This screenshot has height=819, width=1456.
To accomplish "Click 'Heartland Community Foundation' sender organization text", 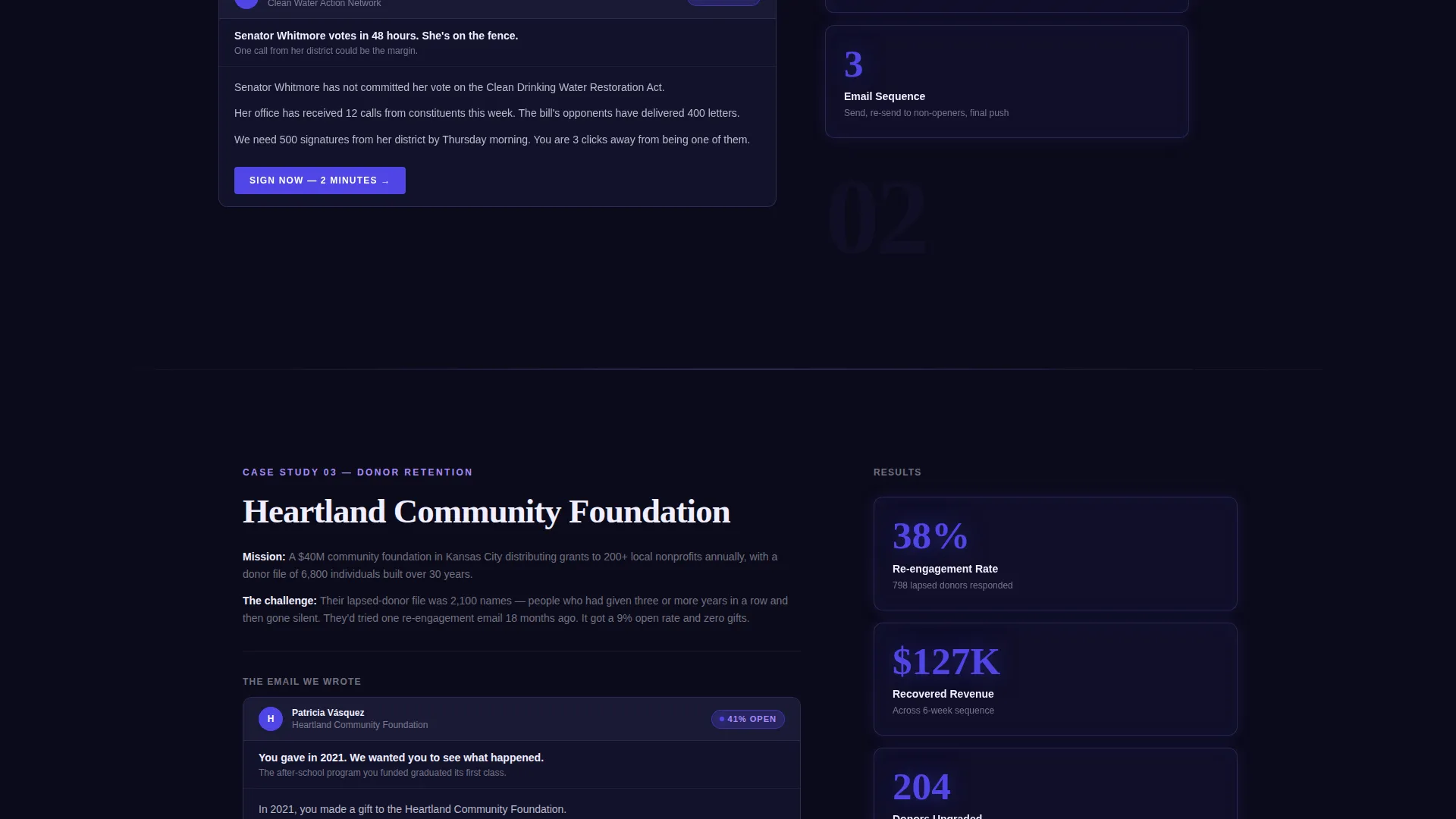I will point(359,725).
